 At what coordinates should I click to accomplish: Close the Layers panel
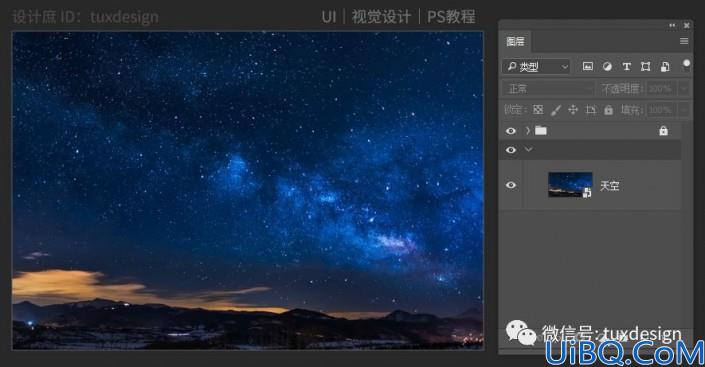tap(687, 25)
